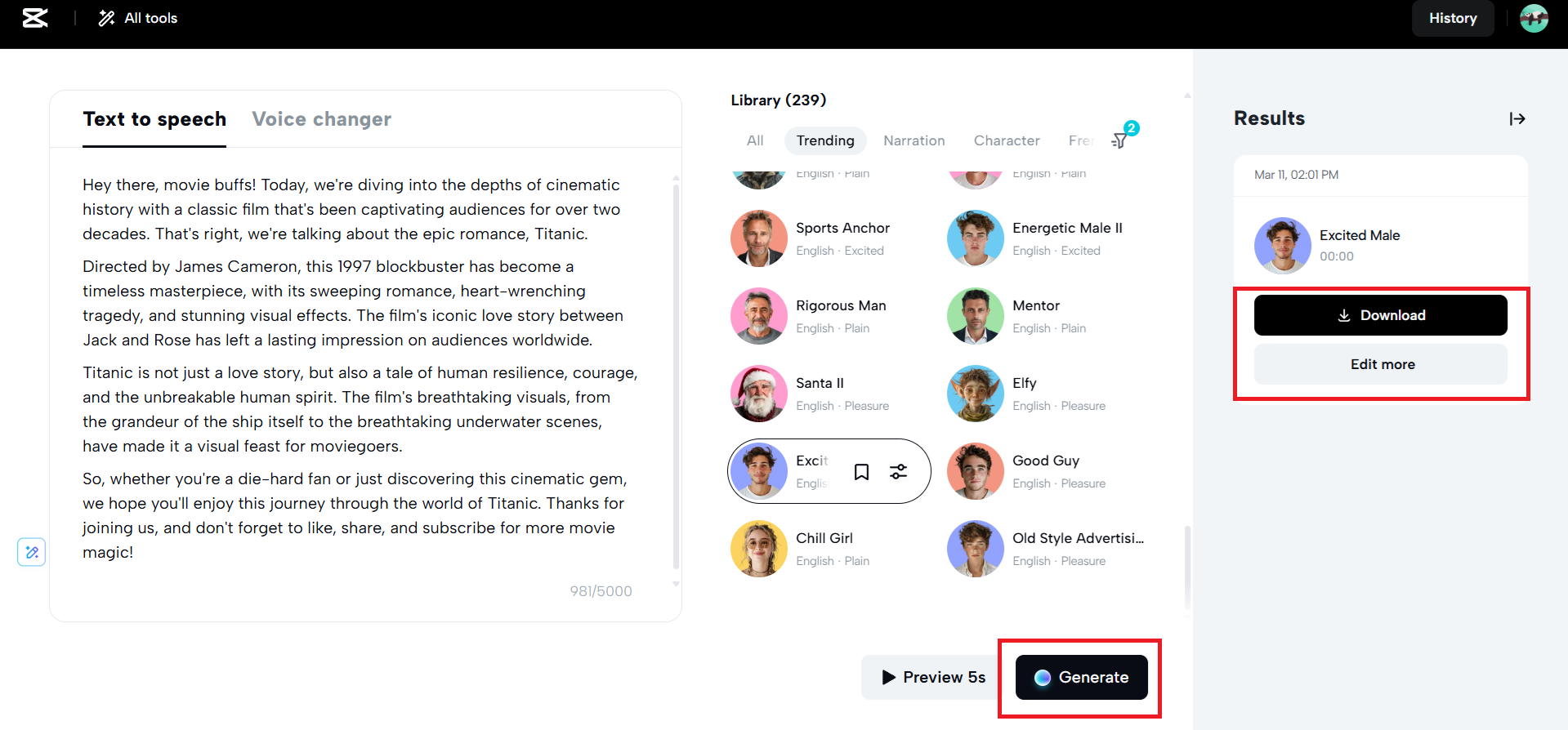The height and width of the screenshot is (730, 1568).
Task: Play the Preview 5s sample
Action: (x=933, y=677)
